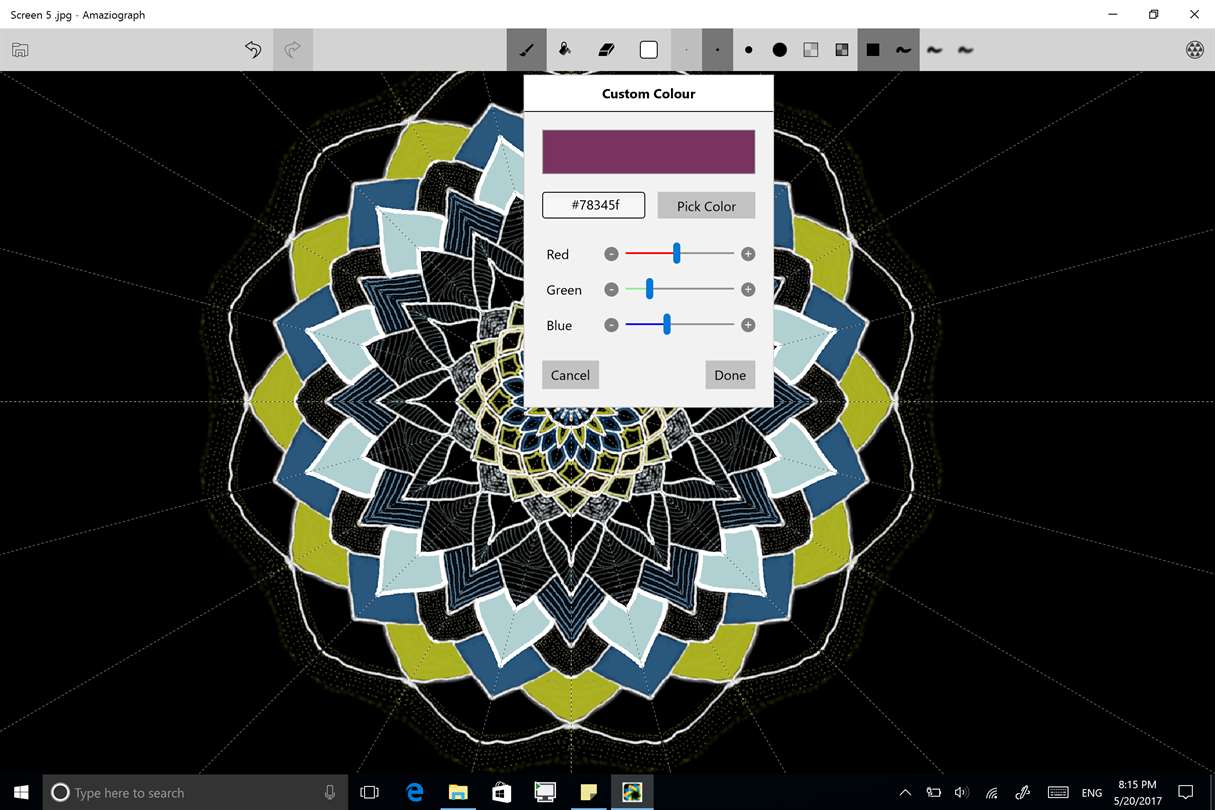Decrease Green with the minus button
1215x810 pixels.
click(x=611, y=289)
